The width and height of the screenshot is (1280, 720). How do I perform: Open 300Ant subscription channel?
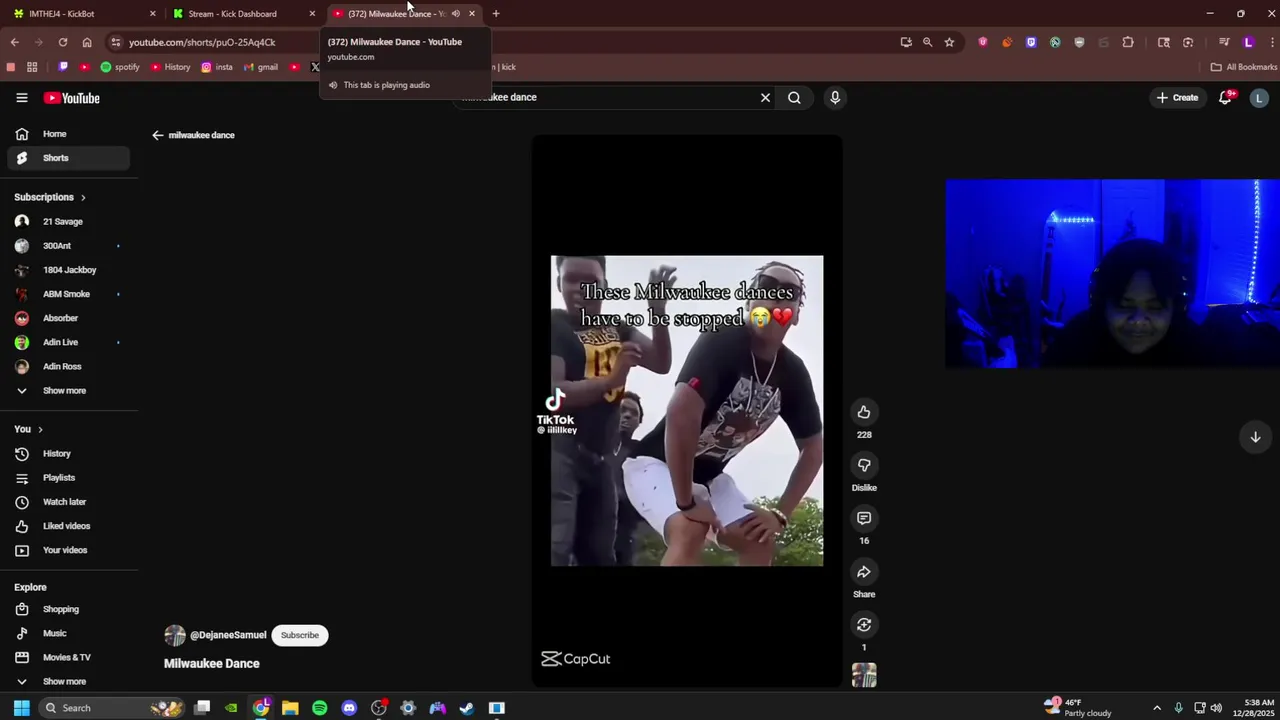coord(68,246)
